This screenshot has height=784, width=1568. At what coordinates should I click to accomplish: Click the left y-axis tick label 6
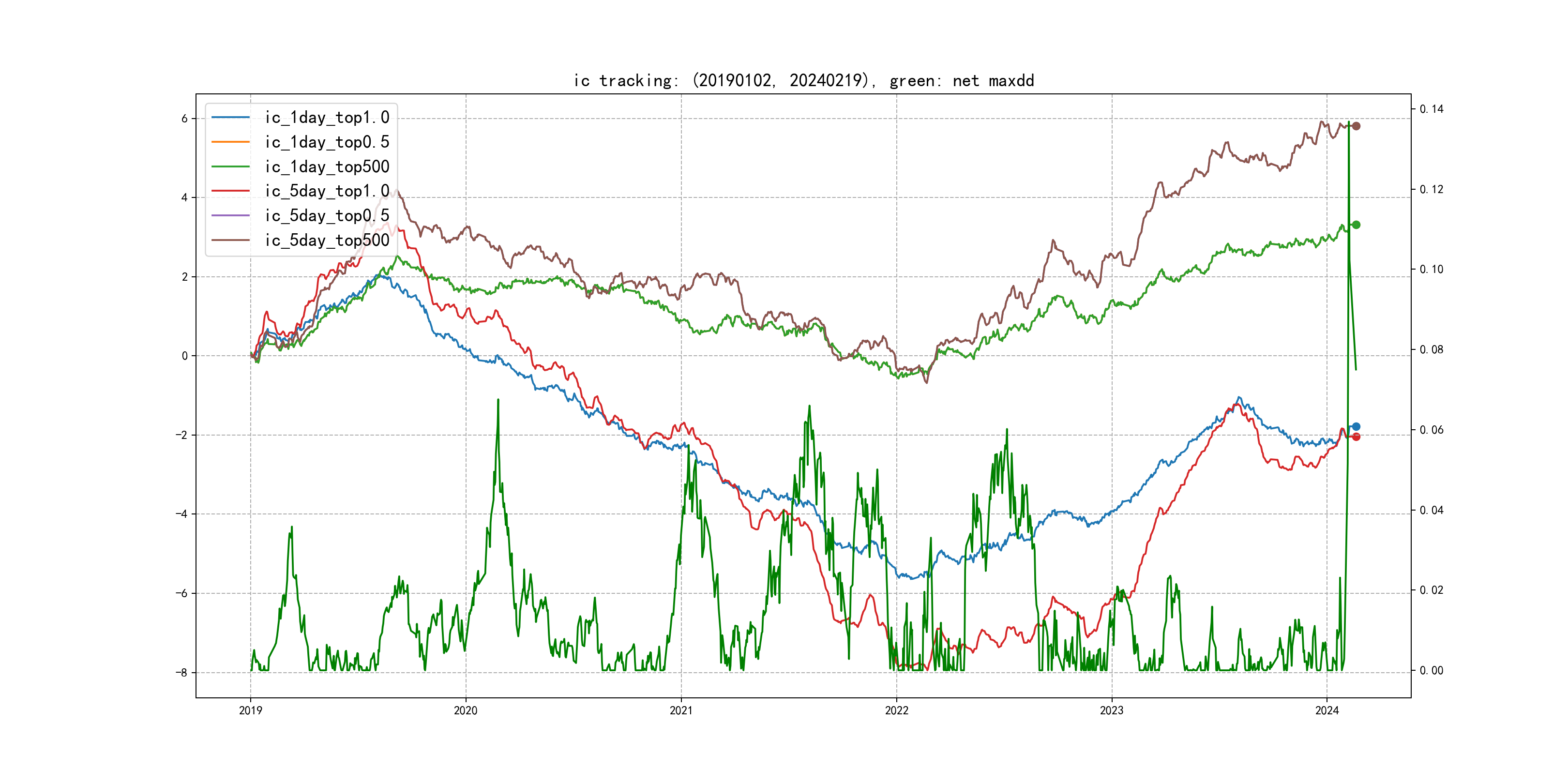click(x=184, y=119)
